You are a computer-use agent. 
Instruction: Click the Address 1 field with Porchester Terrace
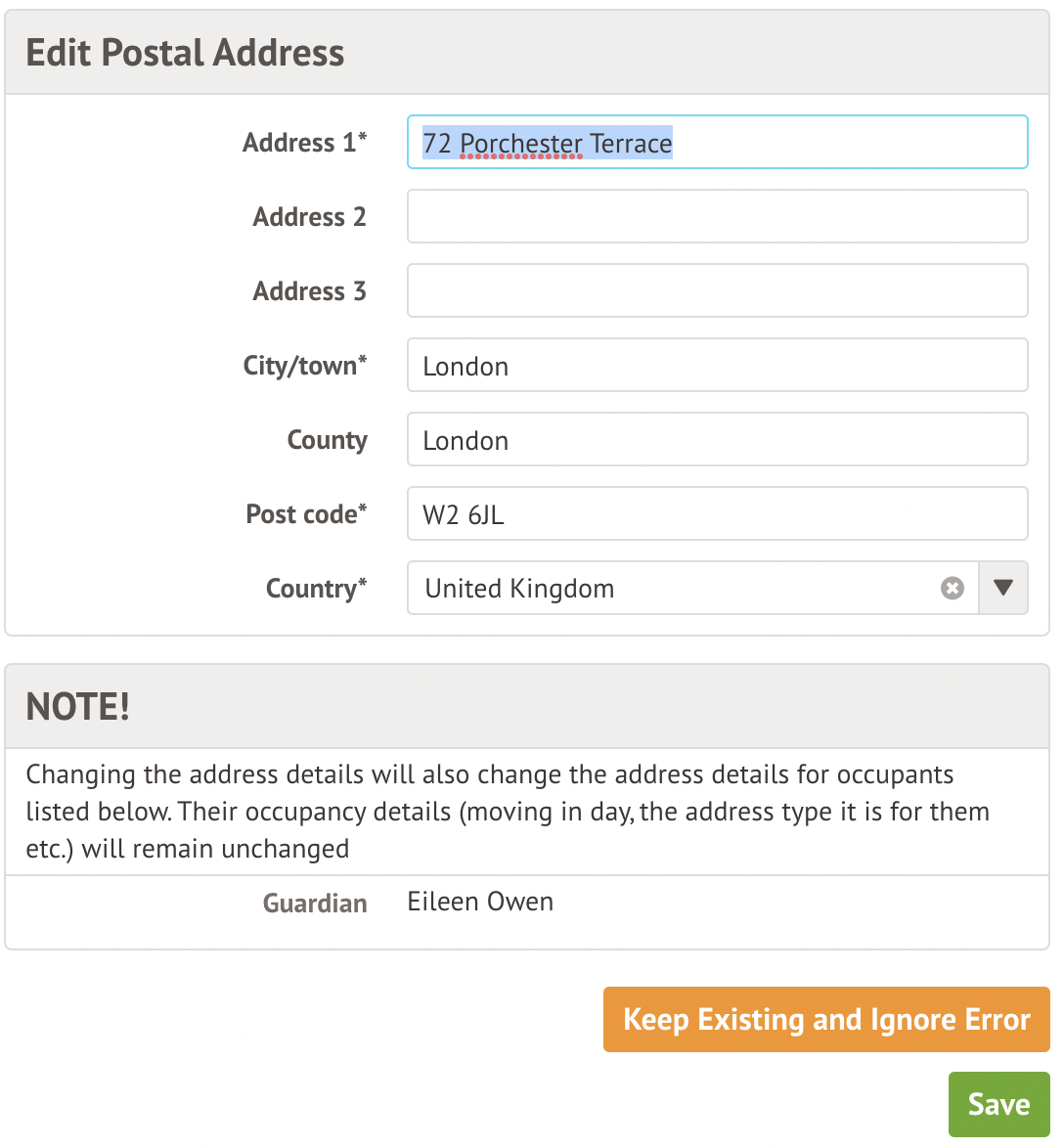pos(717,143)
